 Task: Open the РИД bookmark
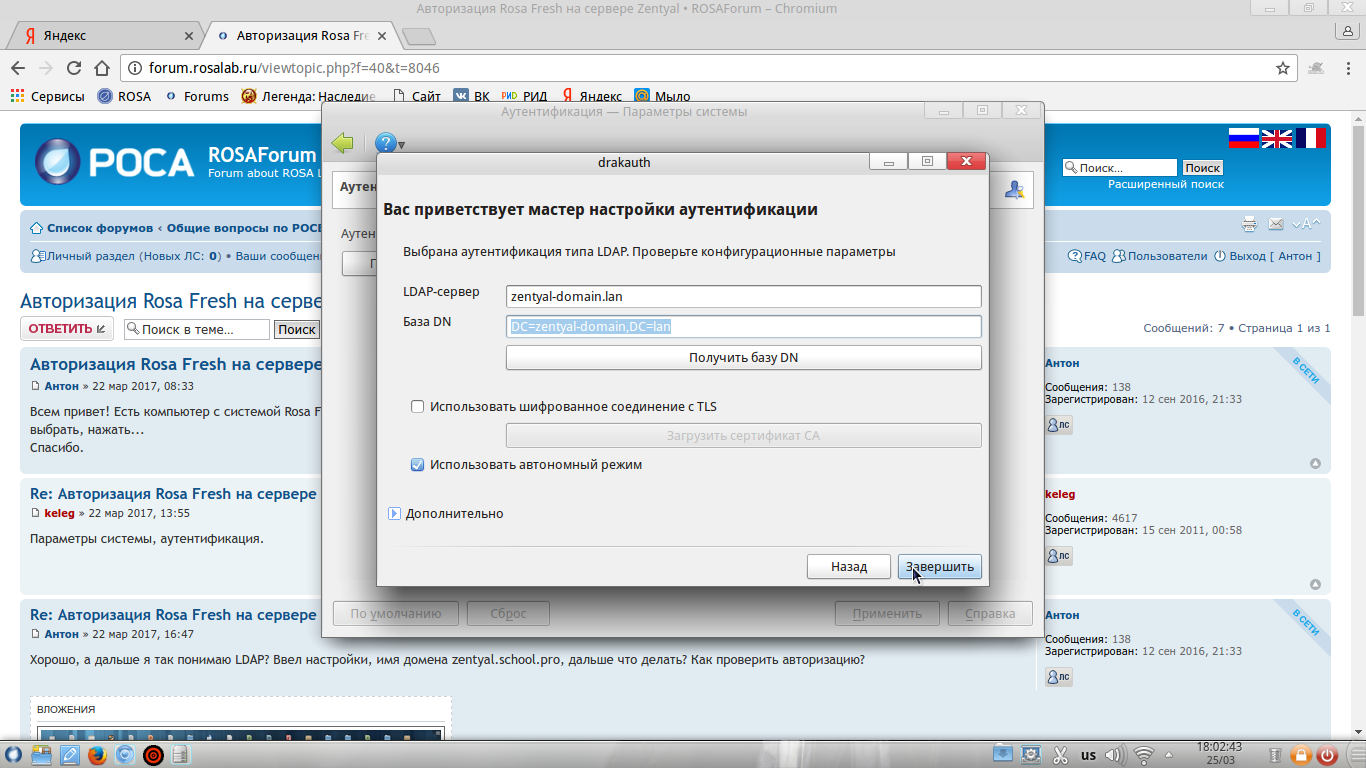(524, 96)
